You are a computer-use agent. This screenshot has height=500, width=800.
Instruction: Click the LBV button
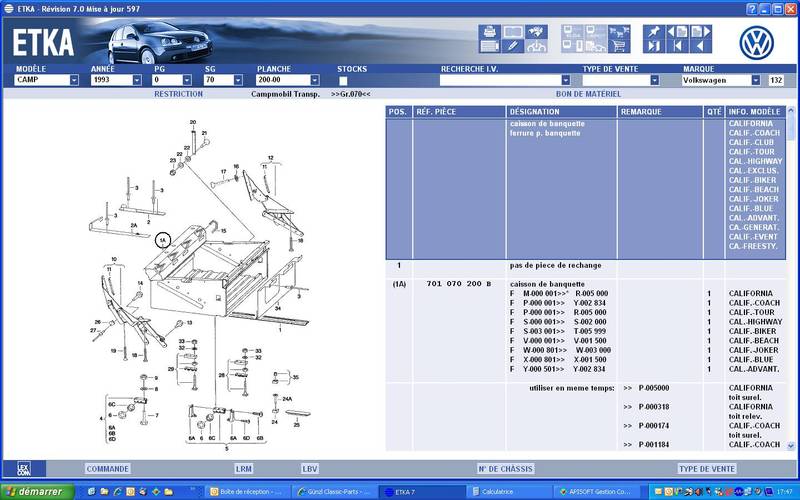310,468
